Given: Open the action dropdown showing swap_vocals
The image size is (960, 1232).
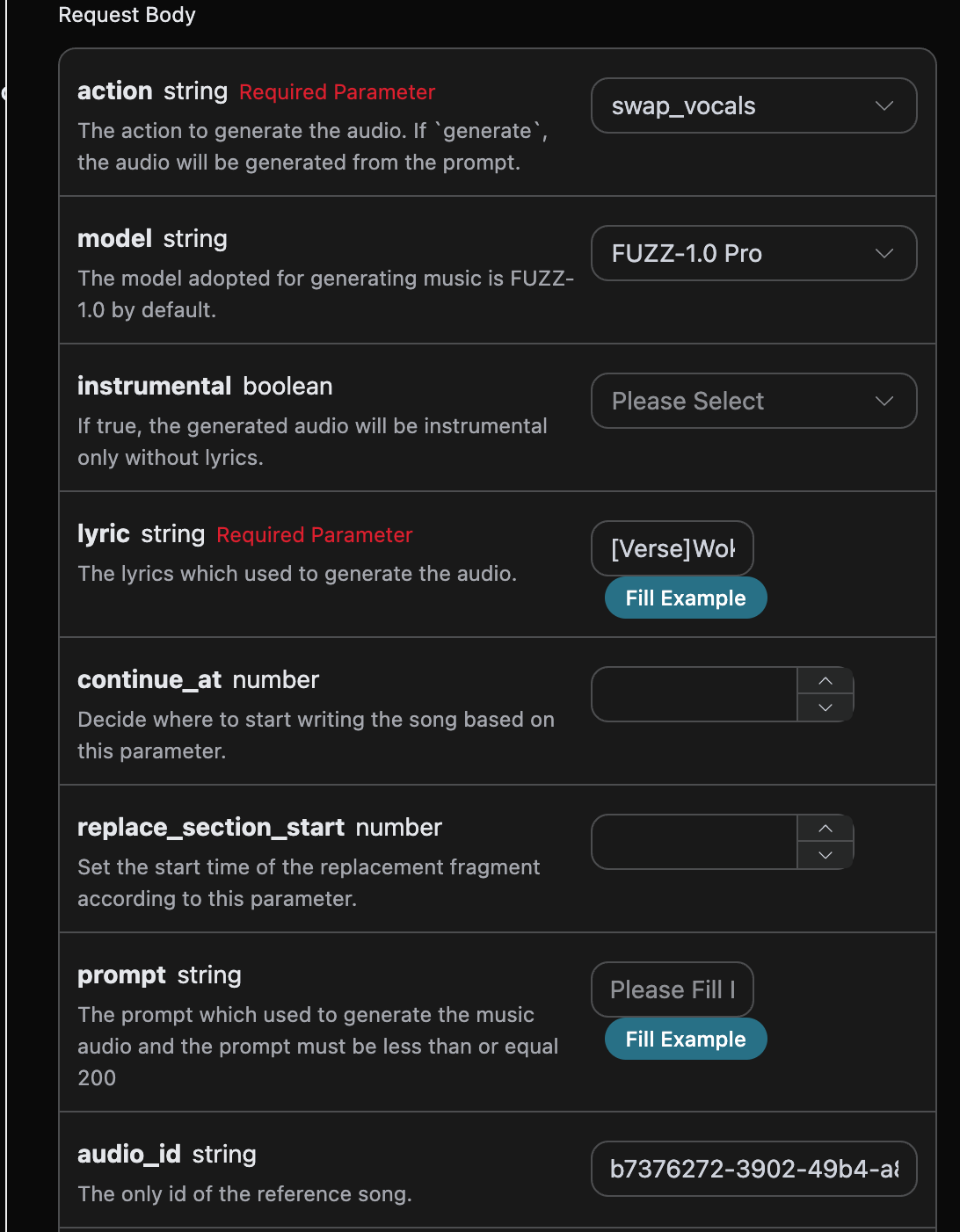Looking at the screenshot, I should [x=753, y=105].
